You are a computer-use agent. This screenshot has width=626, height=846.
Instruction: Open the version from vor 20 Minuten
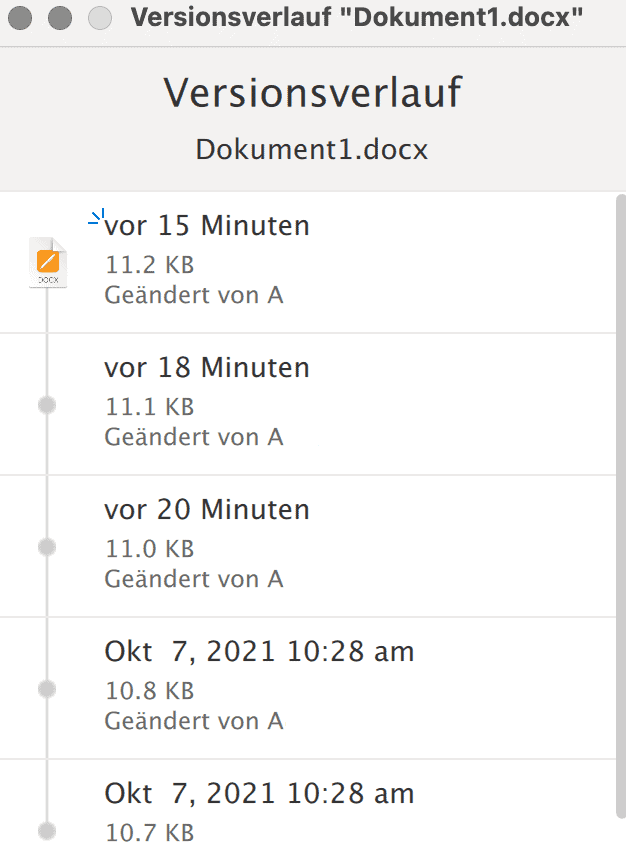click(308, 547)
